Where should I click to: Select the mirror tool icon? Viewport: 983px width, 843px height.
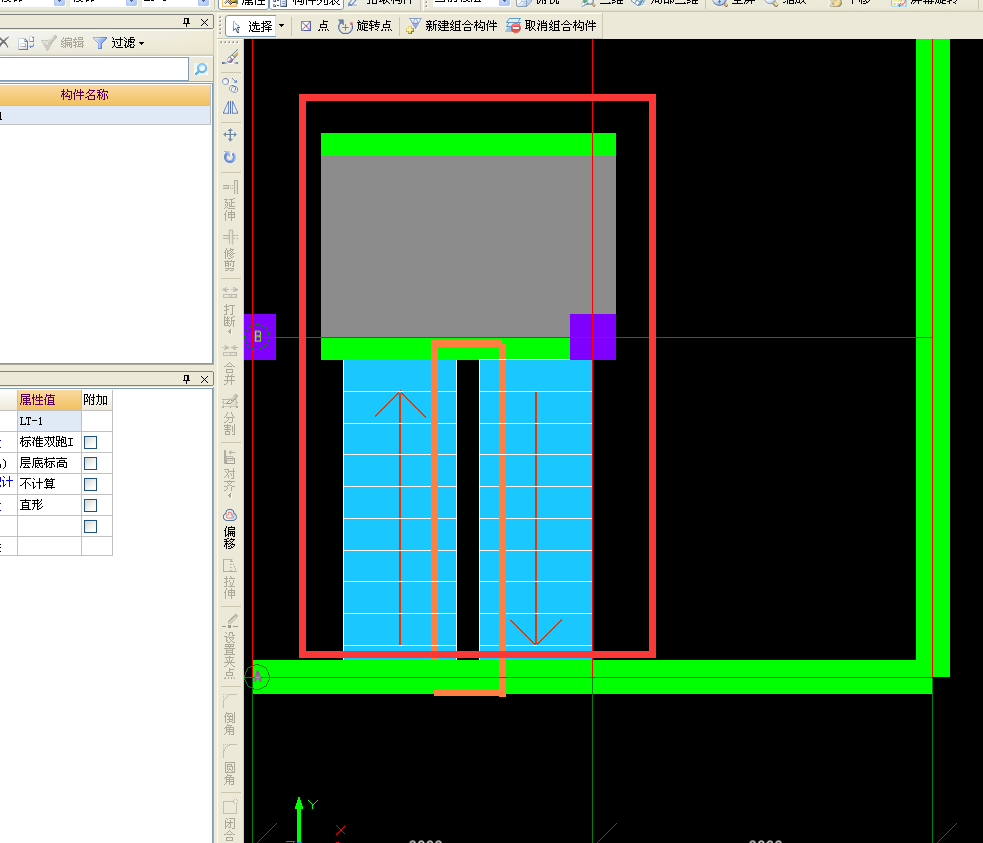[230, 108]
